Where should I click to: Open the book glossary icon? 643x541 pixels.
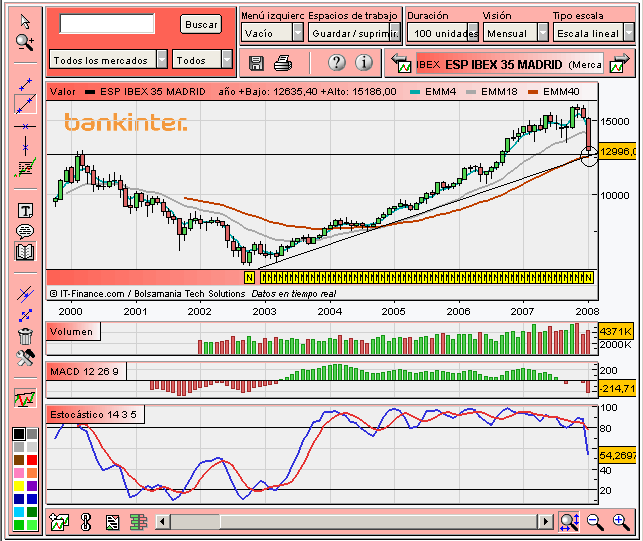25,251
